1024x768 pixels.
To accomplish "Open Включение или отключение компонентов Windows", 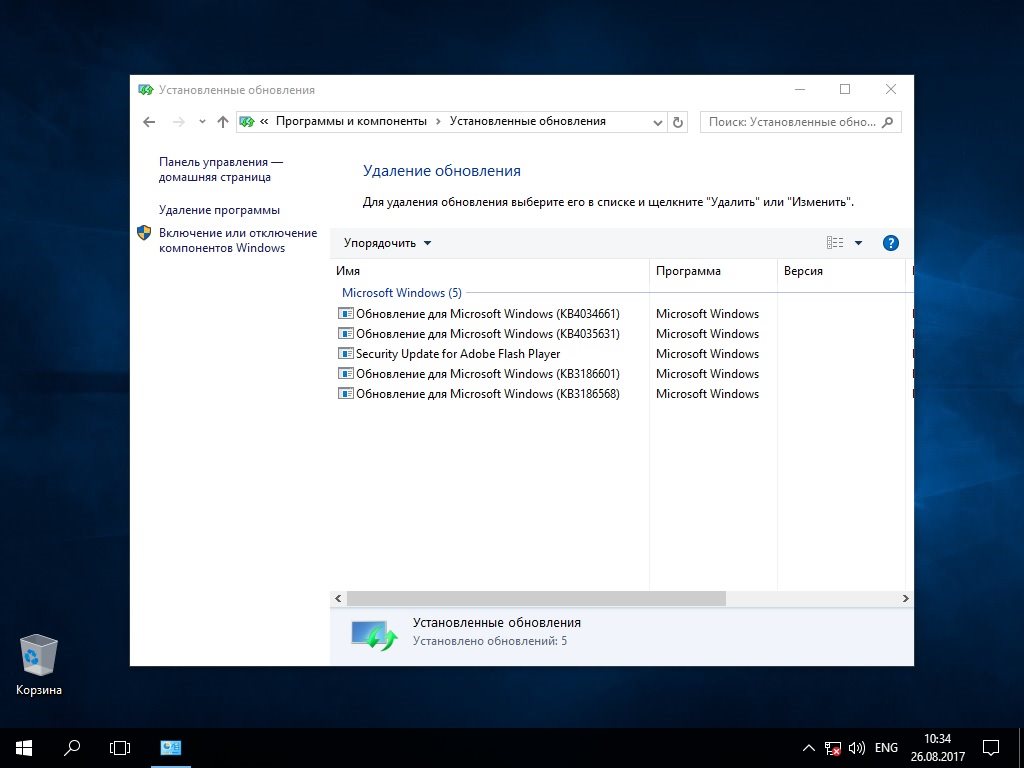I will (237, 240).
